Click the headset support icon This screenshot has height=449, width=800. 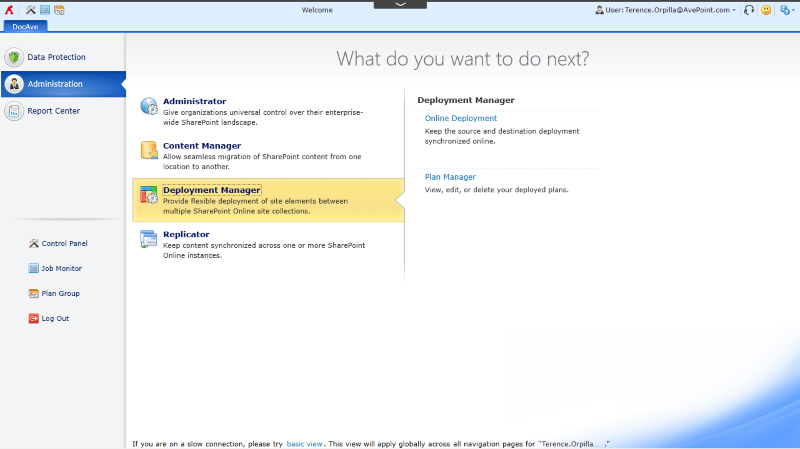[749, 10]
